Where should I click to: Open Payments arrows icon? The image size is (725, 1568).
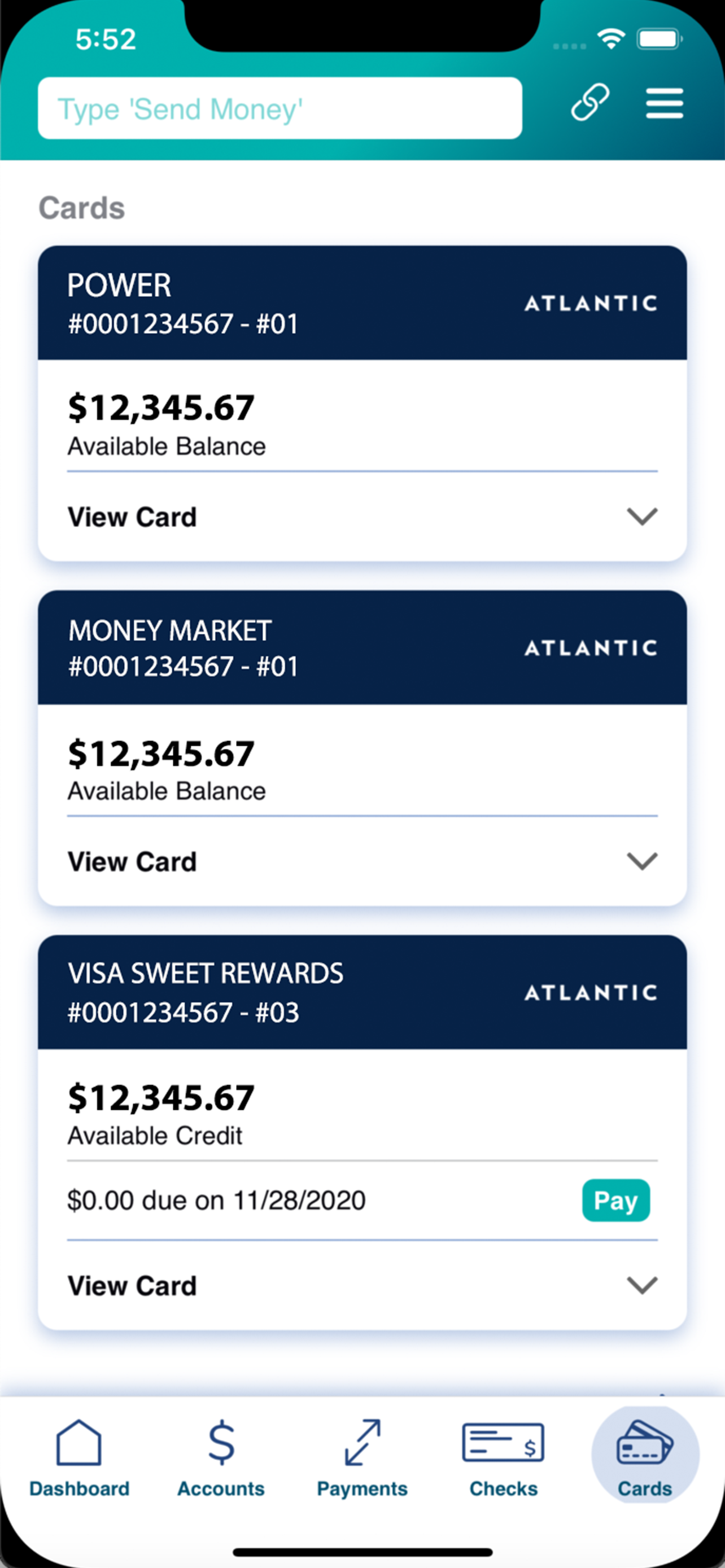362,1442
